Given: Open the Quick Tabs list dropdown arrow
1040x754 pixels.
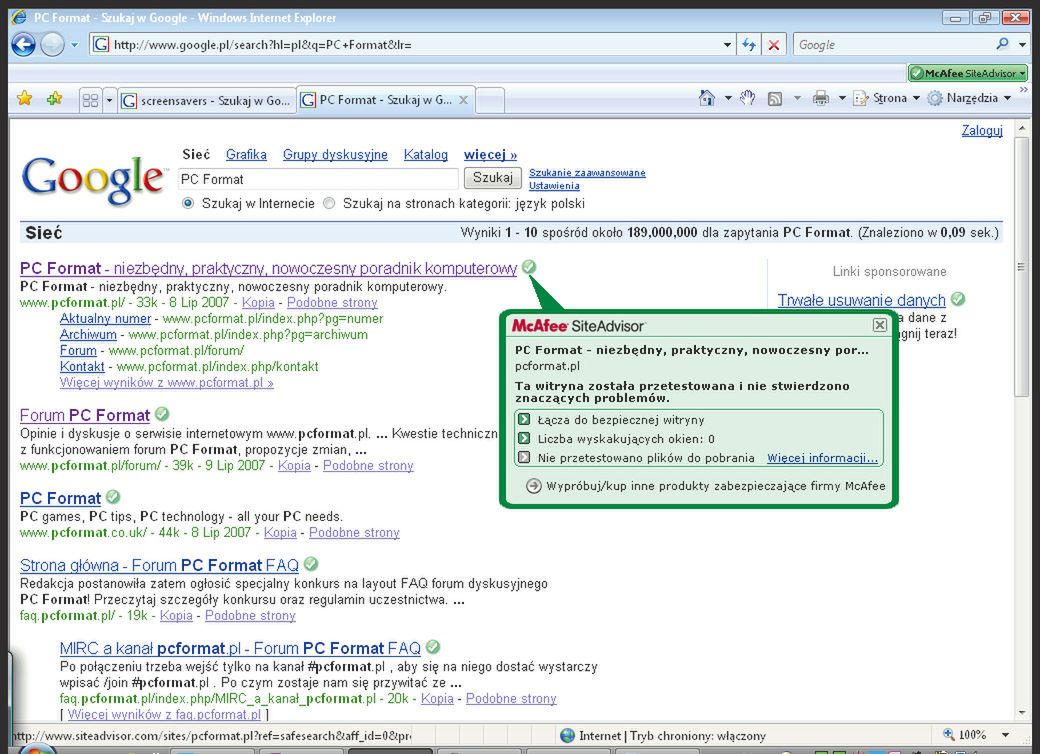Looking at the screenshot, I should 109,101.
